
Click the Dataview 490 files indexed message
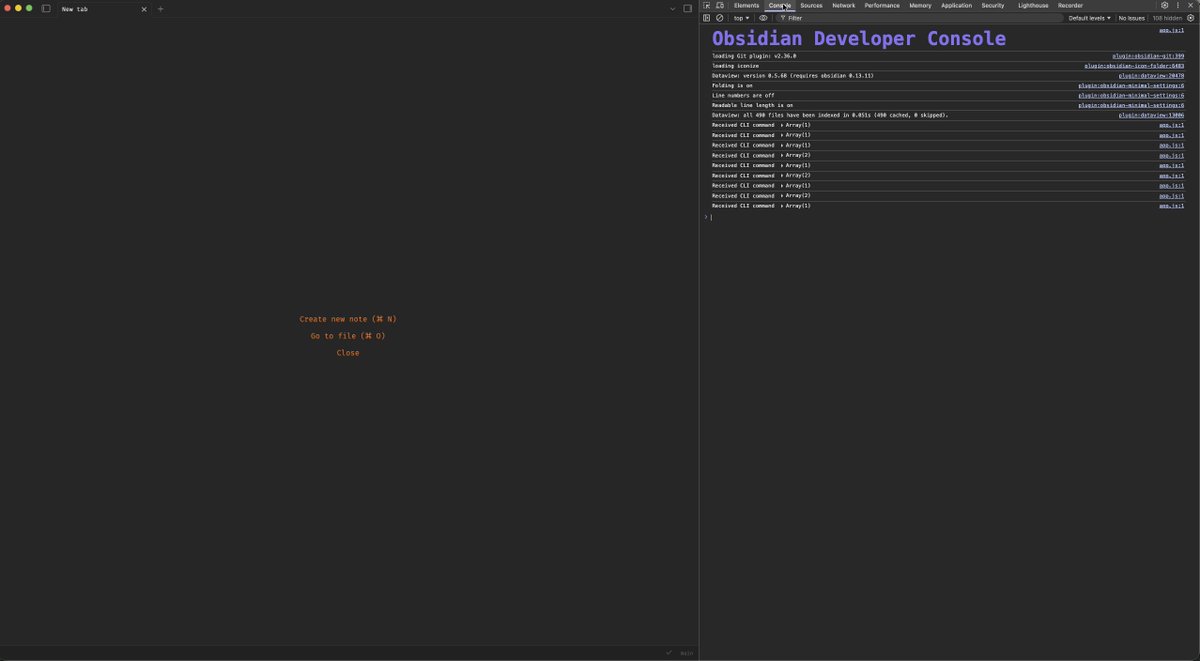(830, 115)
